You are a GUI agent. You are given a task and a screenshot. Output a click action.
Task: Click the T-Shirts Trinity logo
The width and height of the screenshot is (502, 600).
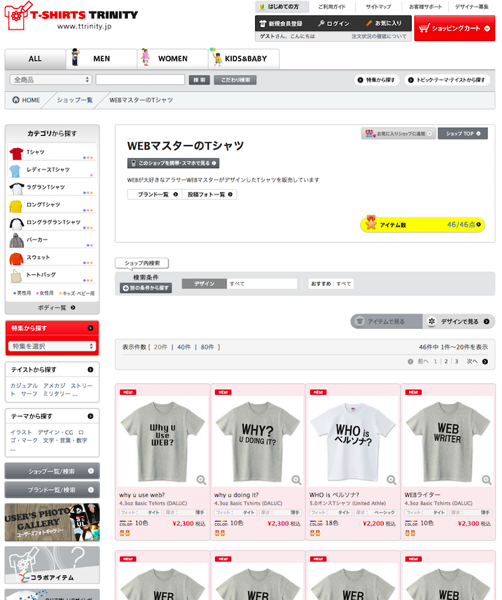coord(71,16)
